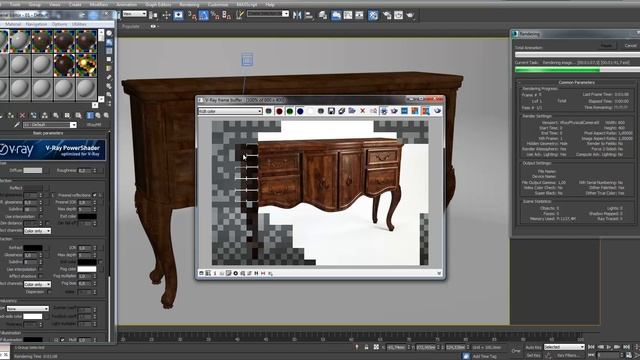Click the selection lock icon in status bar

click(367, 347)
